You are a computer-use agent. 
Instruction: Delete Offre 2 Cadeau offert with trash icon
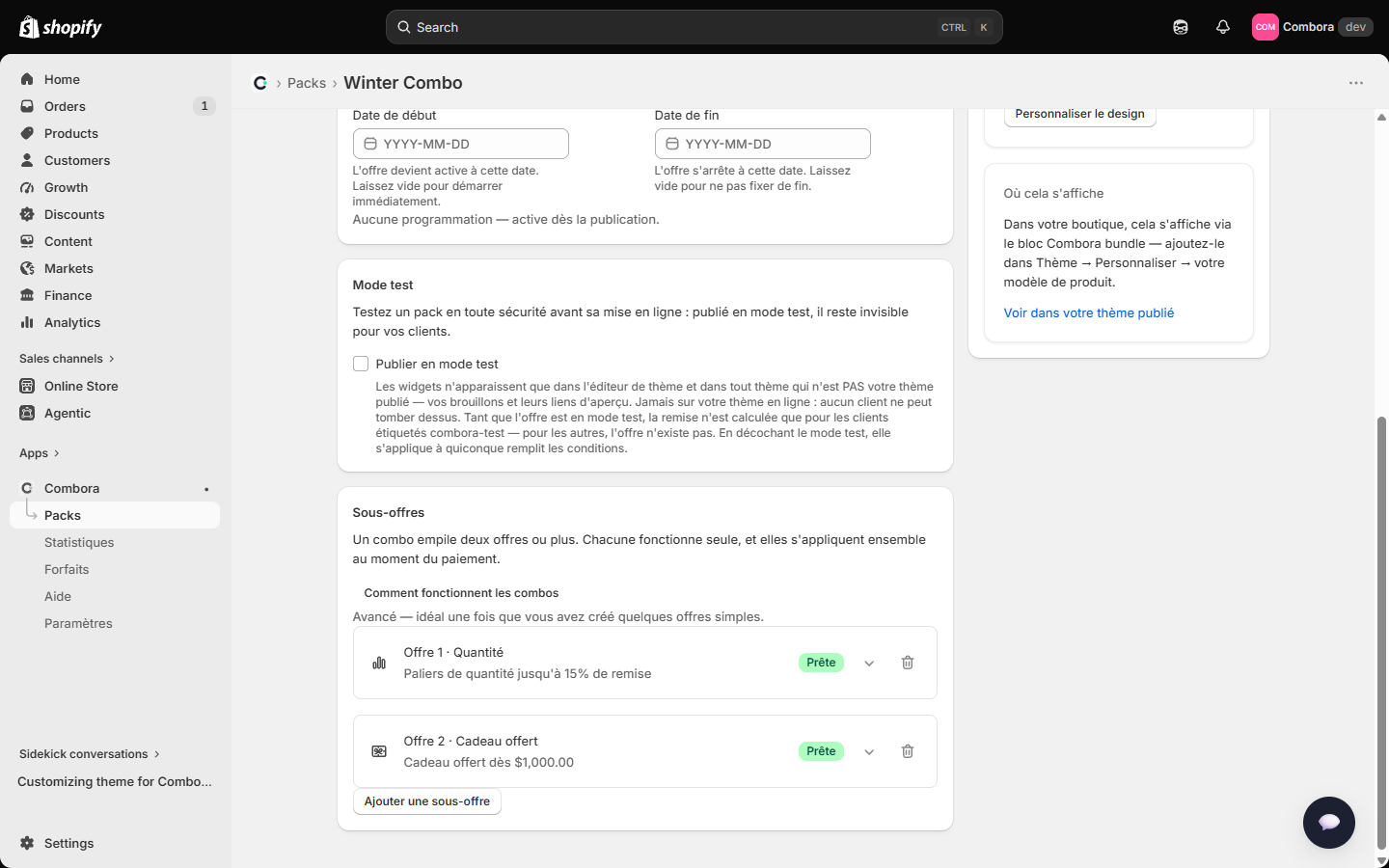908,751
